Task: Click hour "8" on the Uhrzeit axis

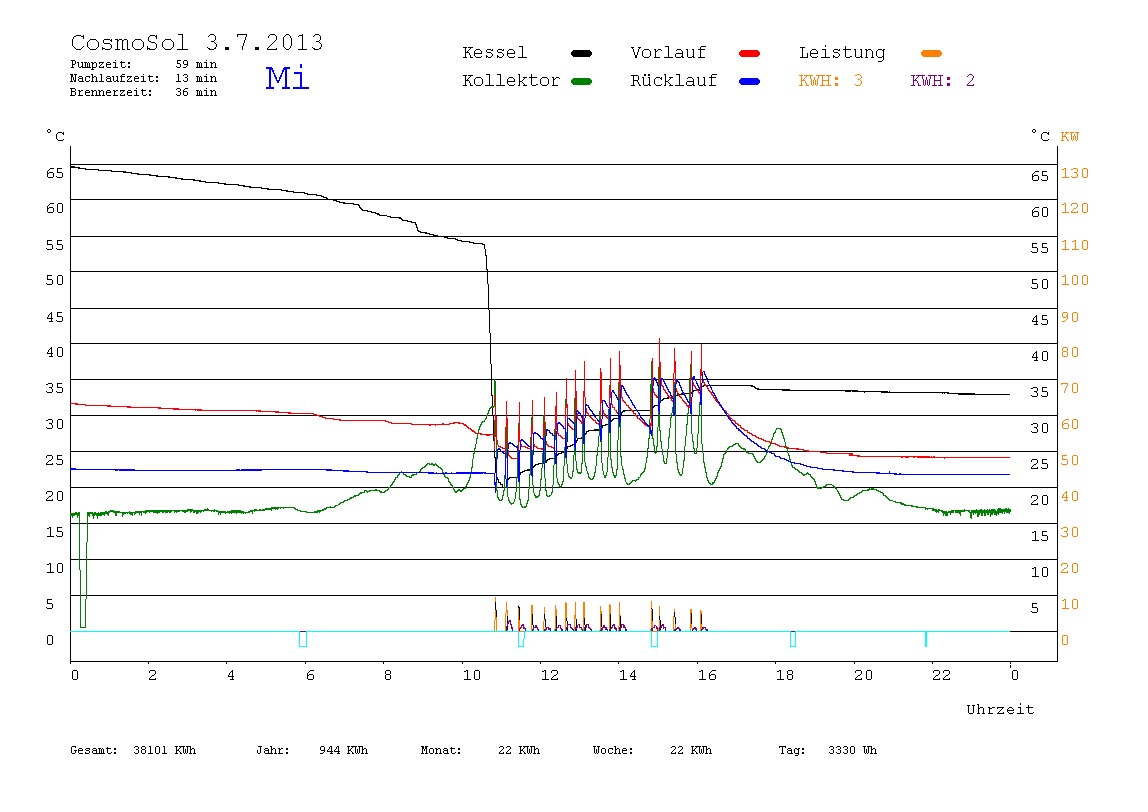Action: (388, 675)
